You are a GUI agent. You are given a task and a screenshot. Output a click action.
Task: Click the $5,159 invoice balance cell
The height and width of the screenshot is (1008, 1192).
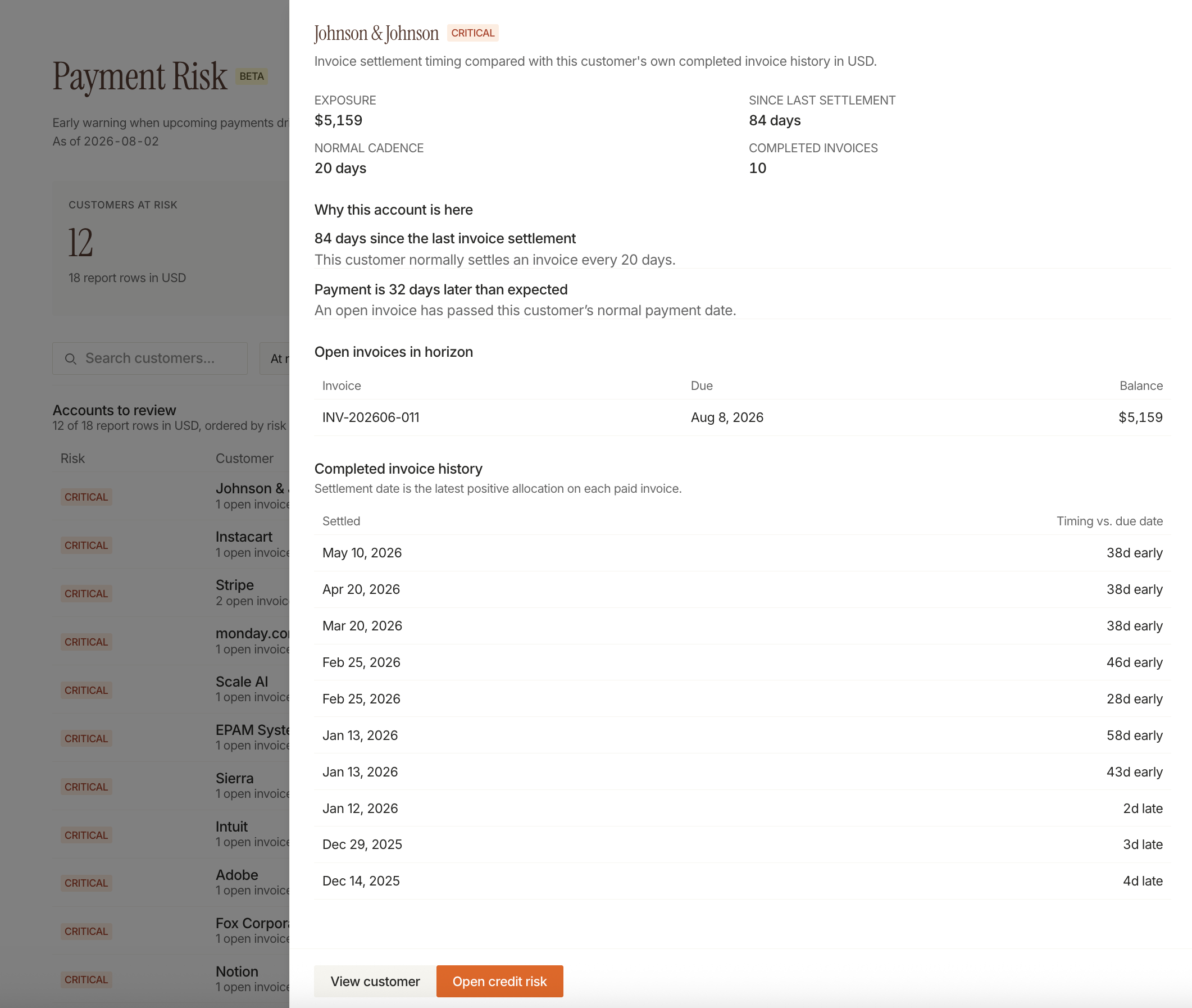[1140, 417]
